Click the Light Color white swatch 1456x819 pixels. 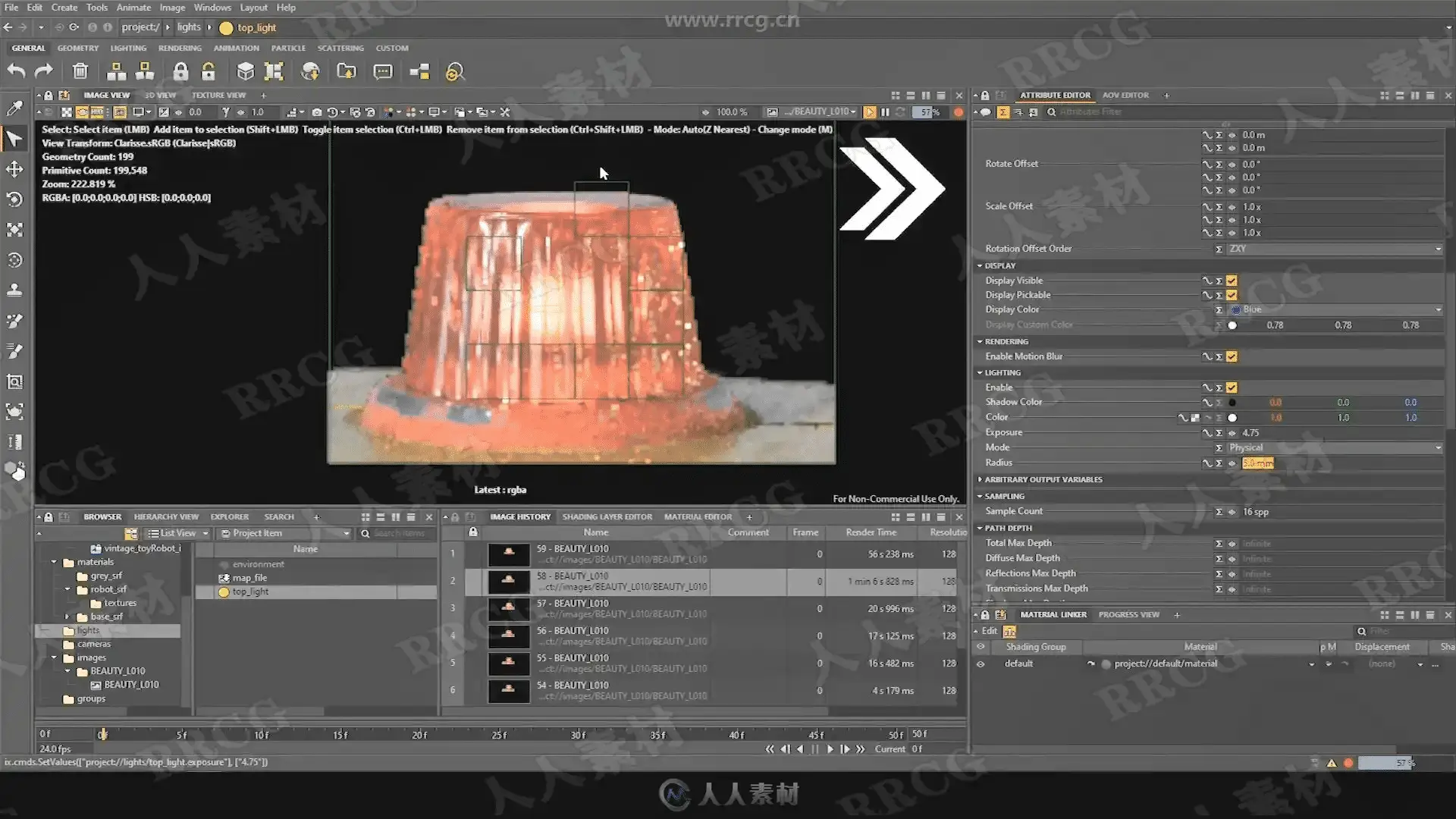(1232, 418)
